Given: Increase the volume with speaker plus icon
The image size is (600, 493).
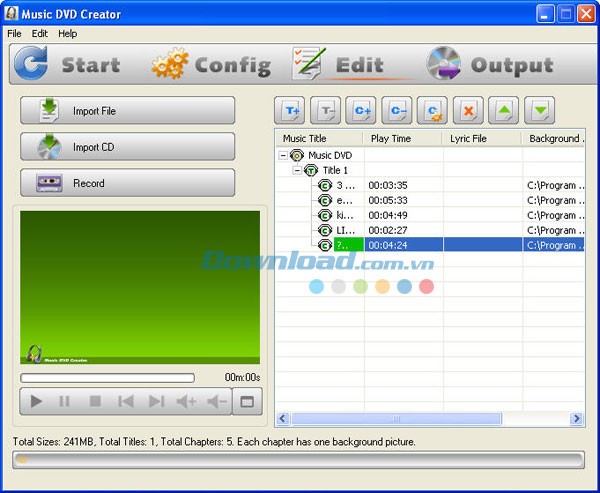Looking at the screenshot, I should (x=186, y=402).
